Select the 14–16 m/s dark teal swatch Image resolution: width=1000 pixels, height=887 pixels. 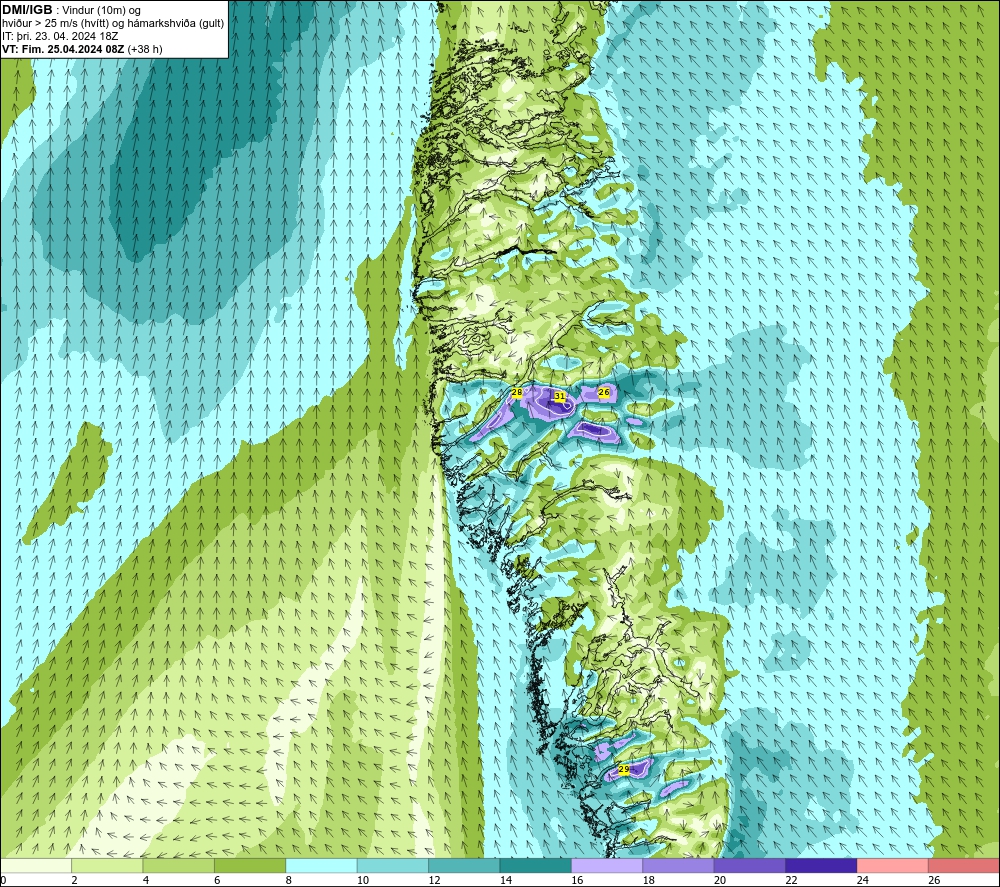pos(536,866)
